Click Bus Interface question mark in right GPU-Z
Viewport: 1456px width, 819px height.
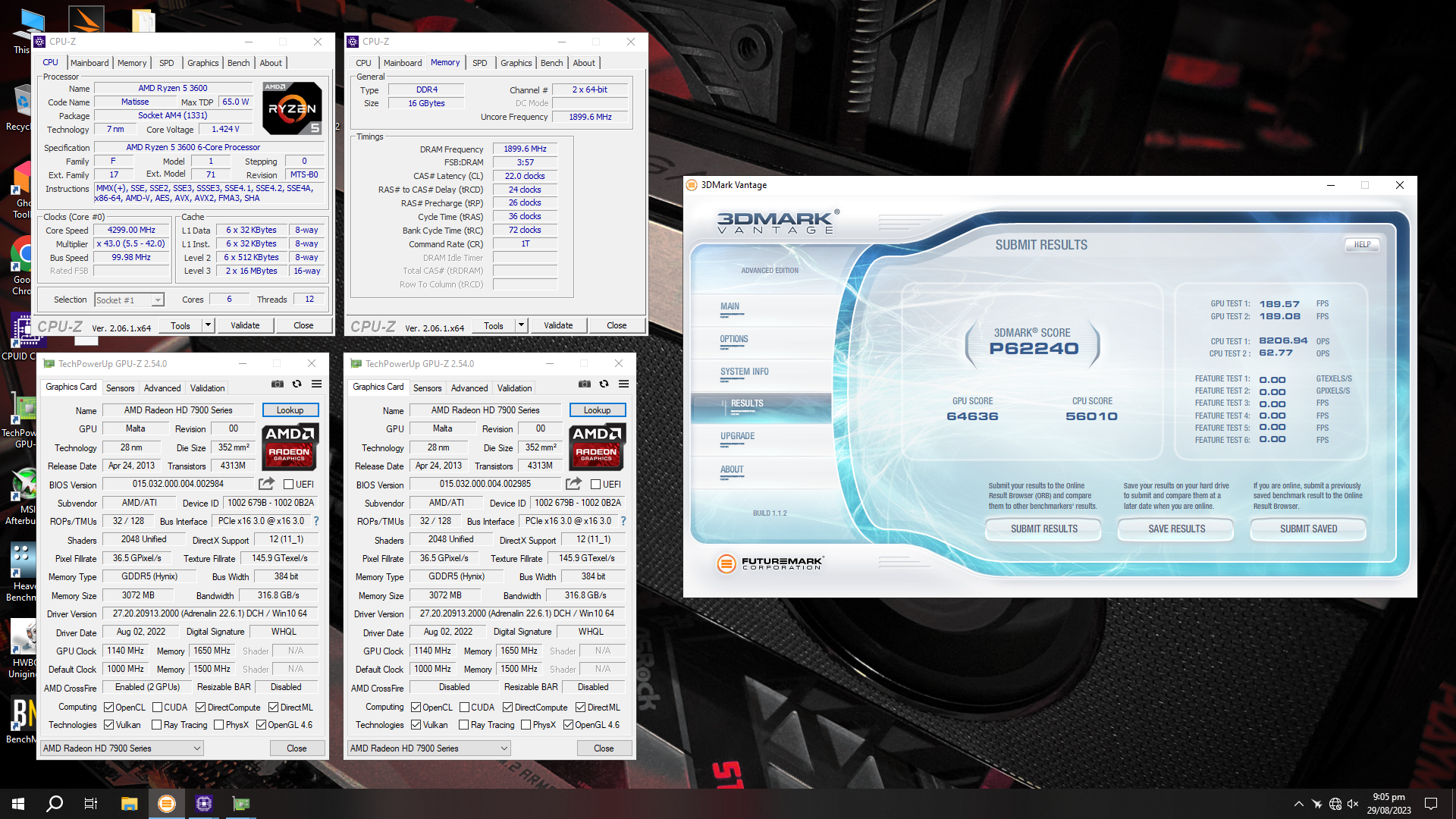(x=623, y=521)
